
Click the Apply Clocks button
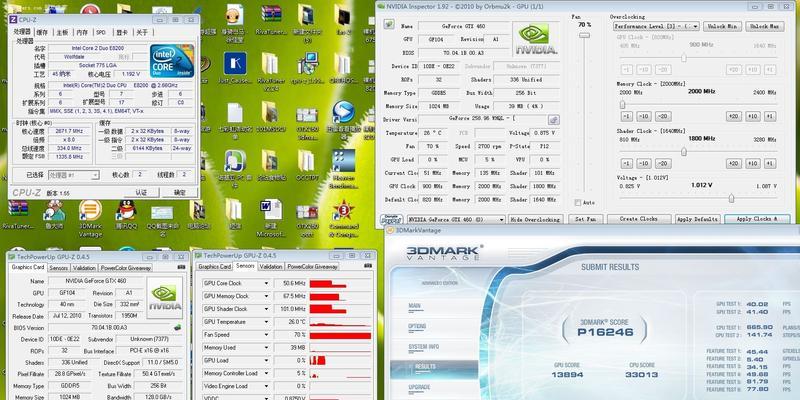point(757,219)
